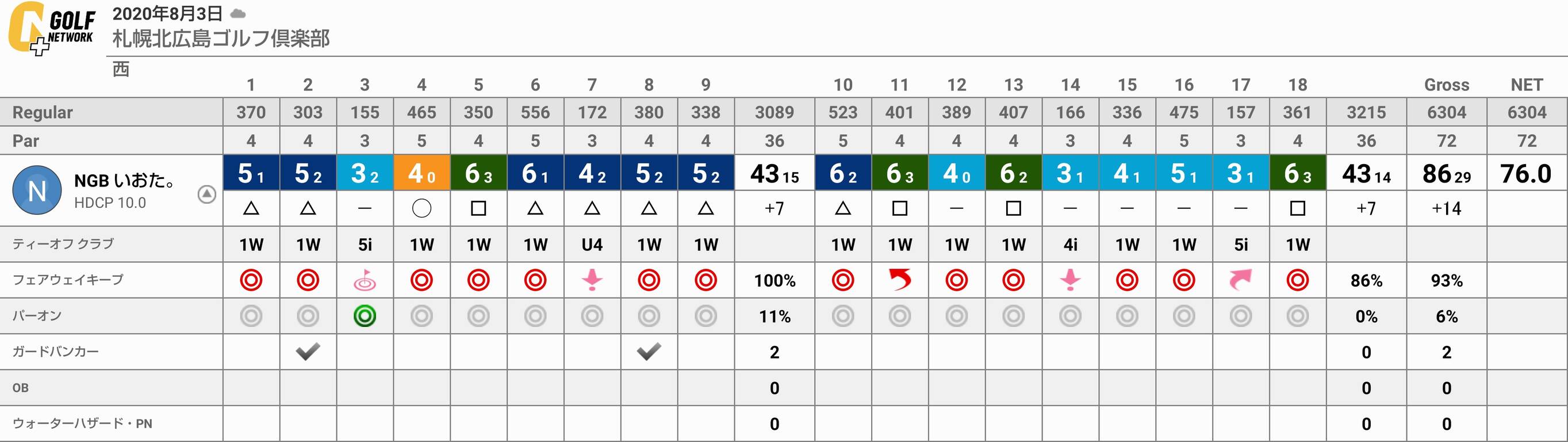Click the hole 3 pink flag fairway icon
The image size is (1568, 442).
tap(365, 280)
